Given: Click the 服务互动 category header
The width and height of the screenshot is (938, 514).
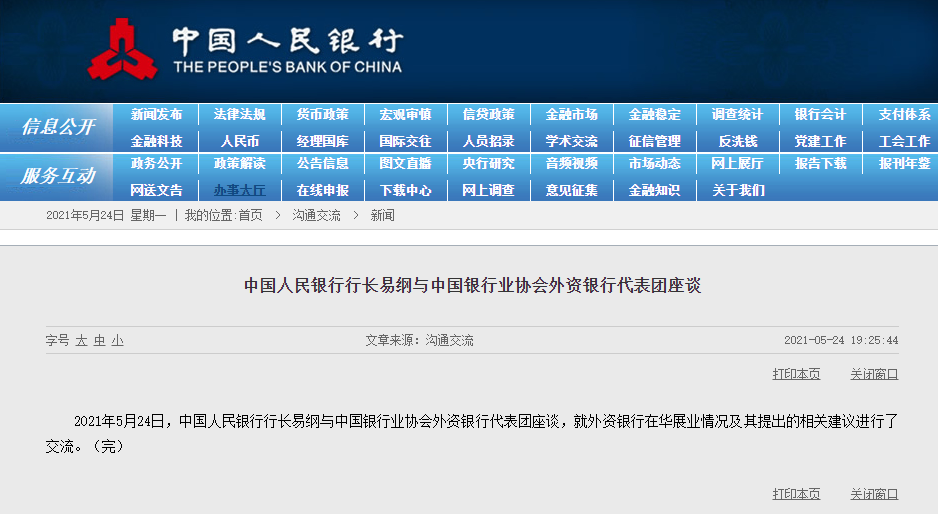Looking at the screenshot, I should point(58,175).
